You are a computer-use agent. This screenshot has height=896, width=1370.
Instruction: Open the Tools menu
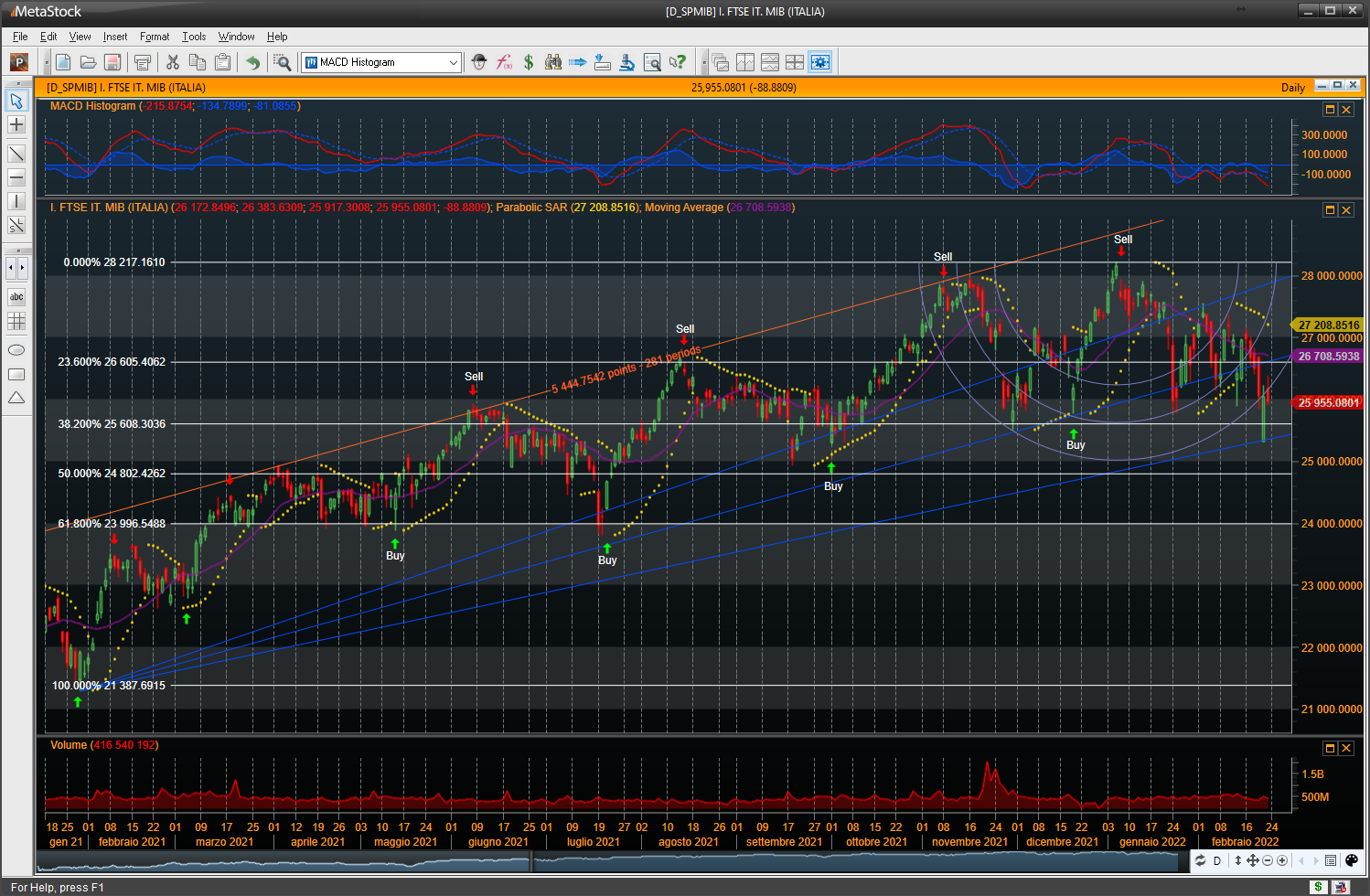coord(194,37)
